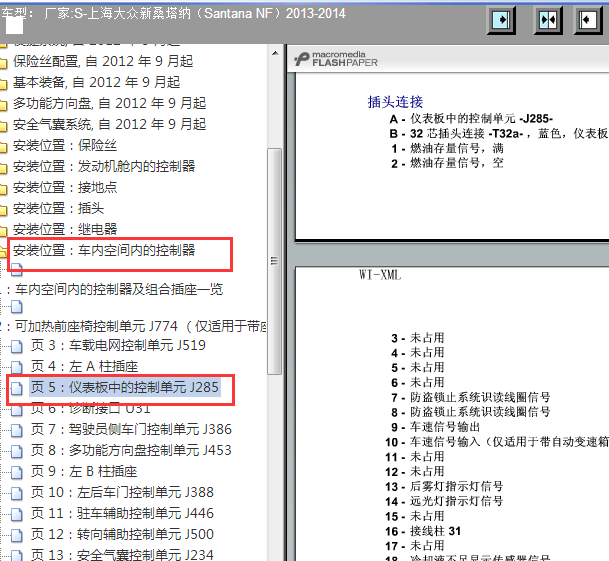609x561 pixels.
Task: Select 安装位置：车内空间内的控制器 folder
Action: pos(104,250)
